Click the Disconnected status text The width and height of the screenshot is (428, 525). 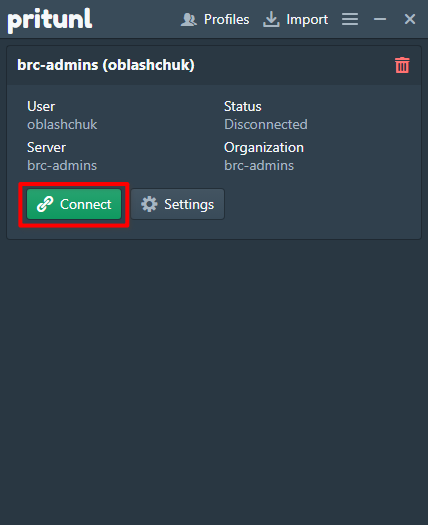click(266, 124)
